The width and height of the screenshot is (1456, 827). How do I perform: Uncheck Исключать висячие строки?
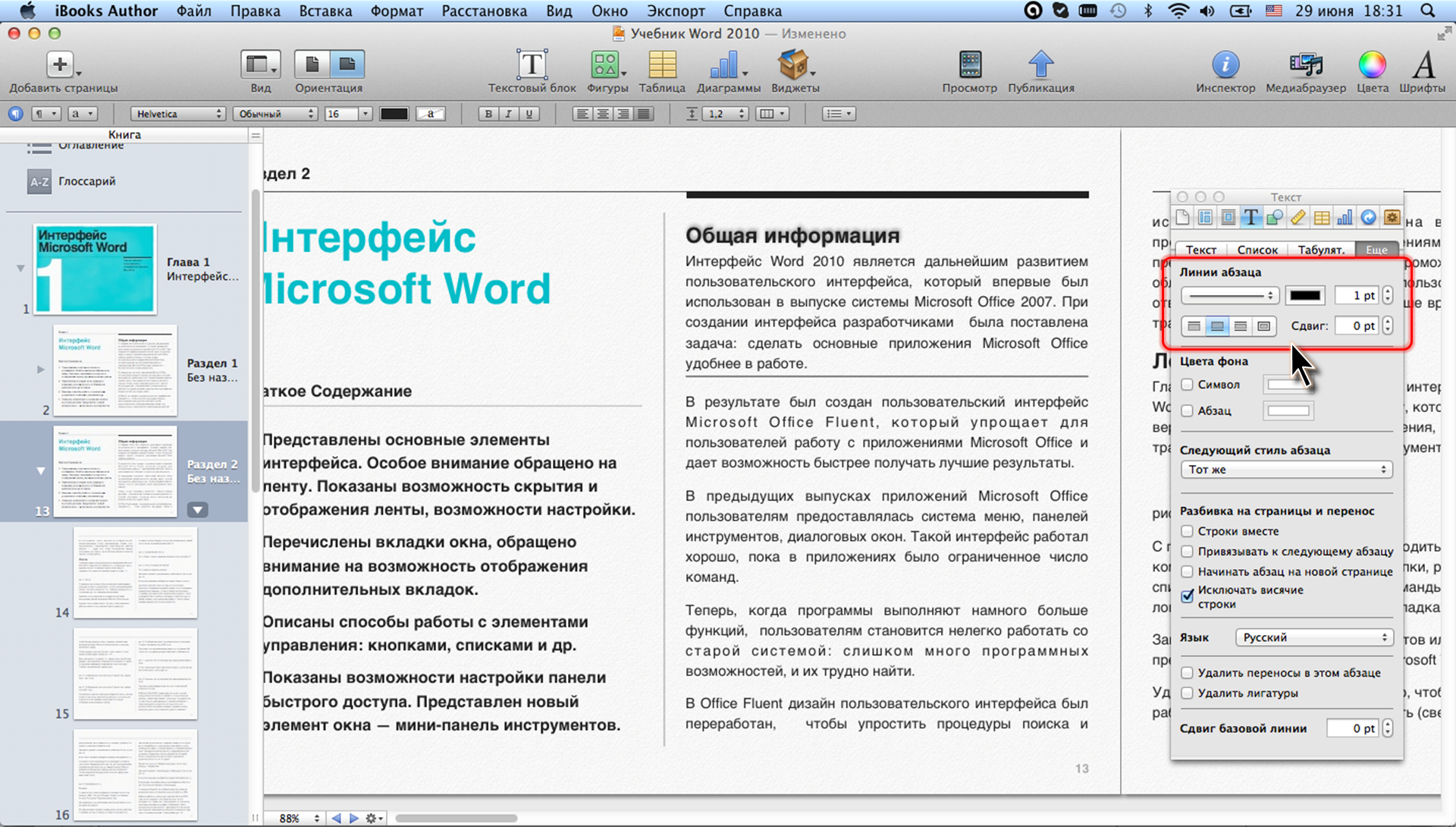click(x=1188, y=596)
